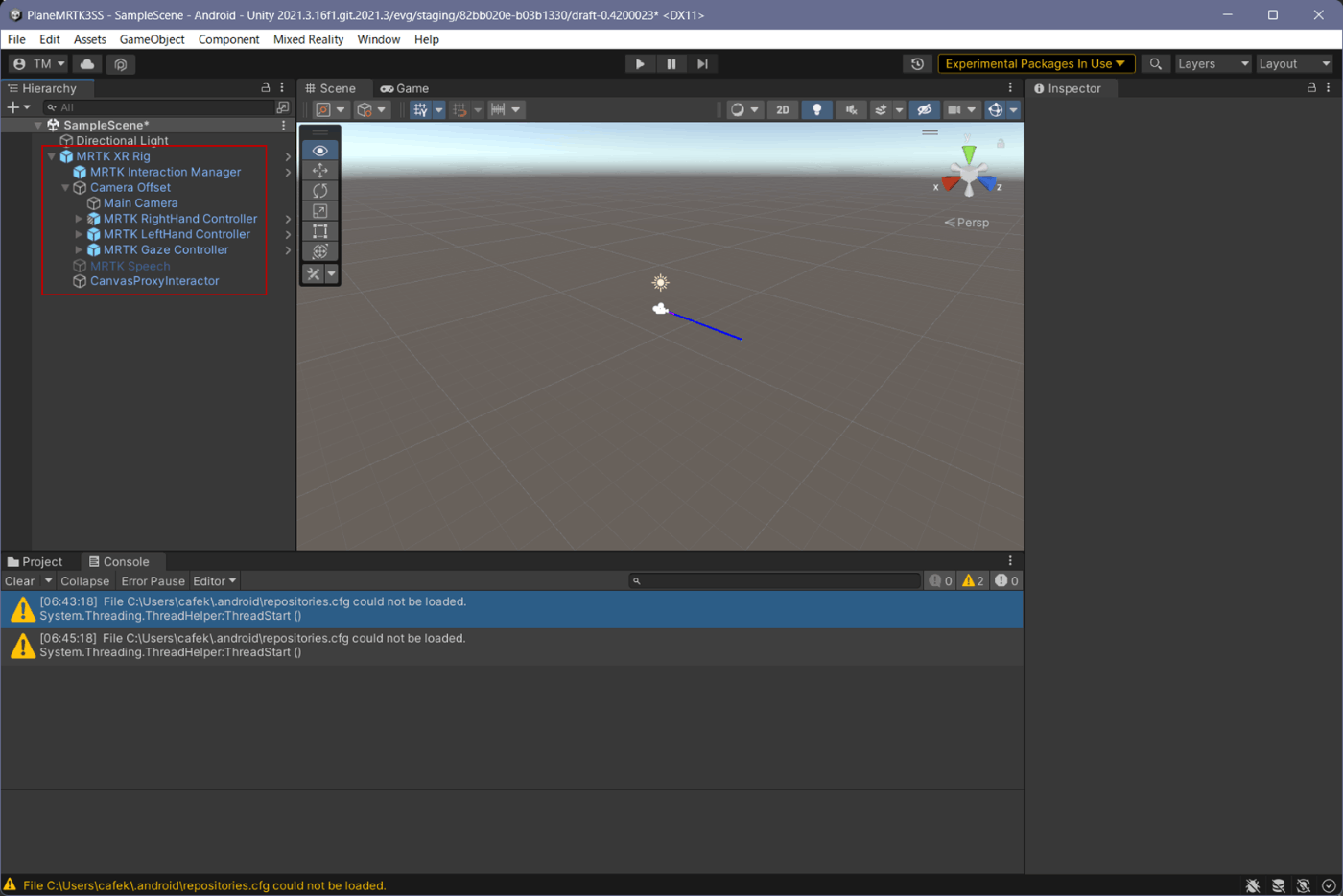Open the GameObject menu
1343x896 pixels.
153,39
